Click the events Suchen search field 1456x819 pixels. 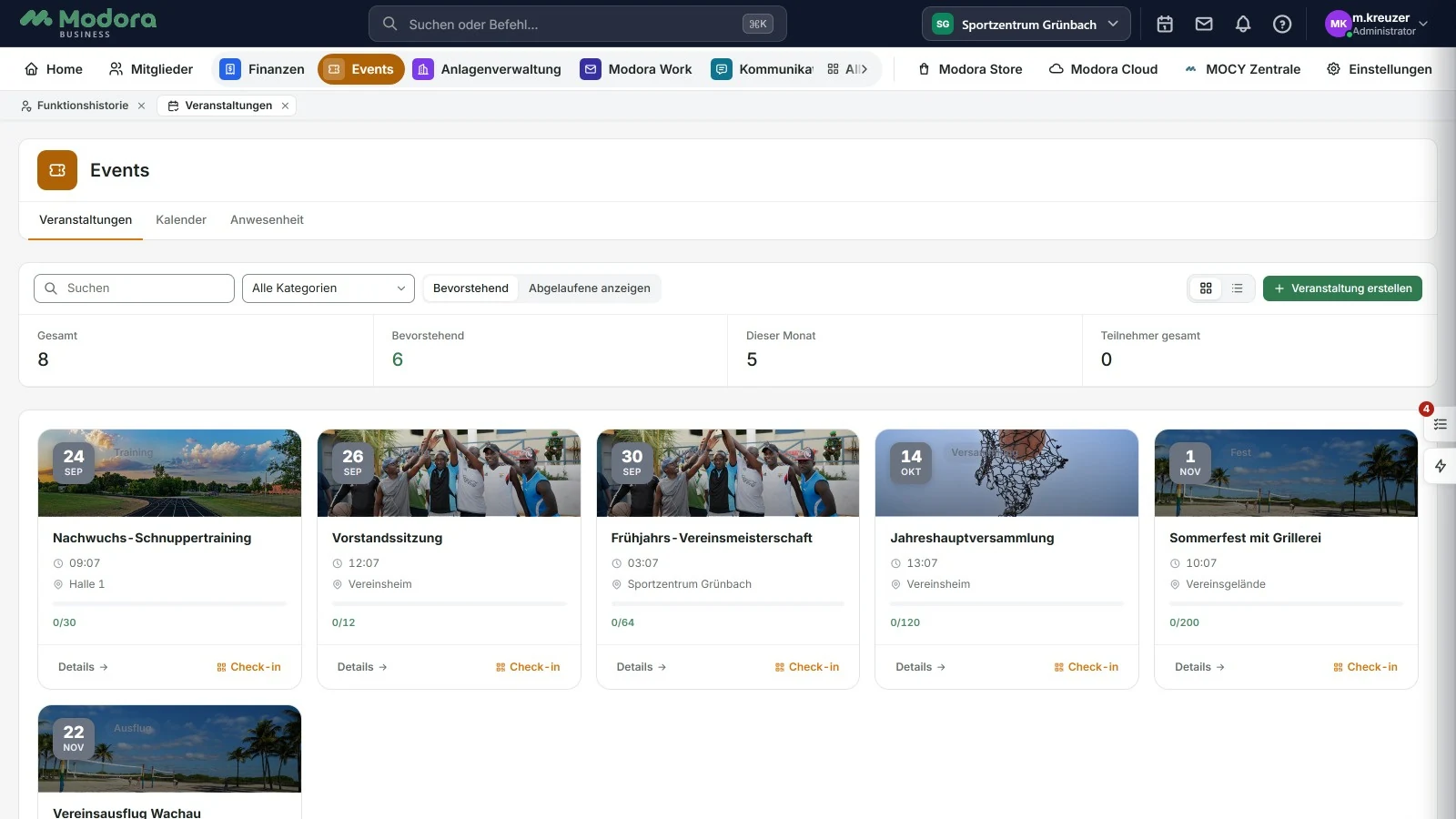tap(134, 288)
